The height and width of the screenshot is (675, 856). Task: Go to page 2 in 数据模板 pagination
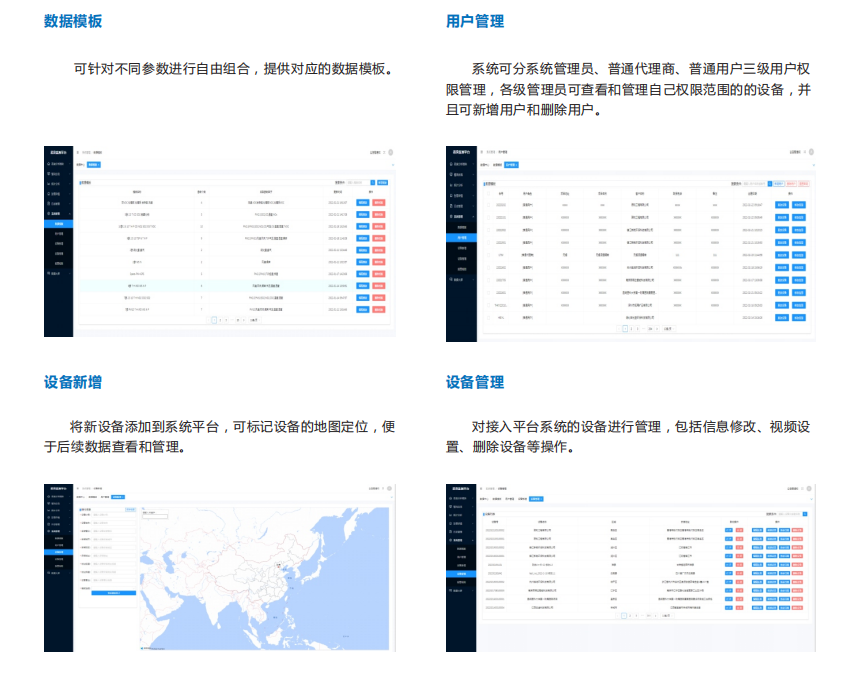pyautogui.click(x=220, y=320)
